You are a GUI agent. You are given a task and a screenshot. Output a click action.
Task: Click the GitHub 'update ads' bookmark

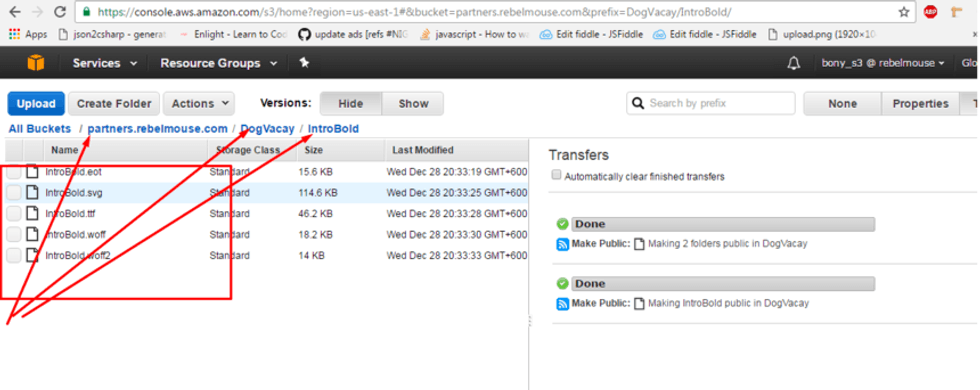353,34
